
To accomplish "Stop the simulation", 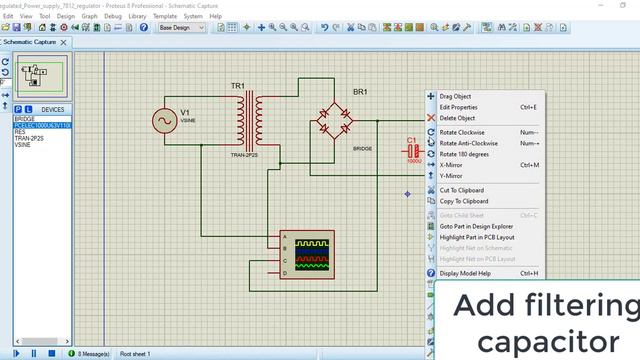I will 52,353.
